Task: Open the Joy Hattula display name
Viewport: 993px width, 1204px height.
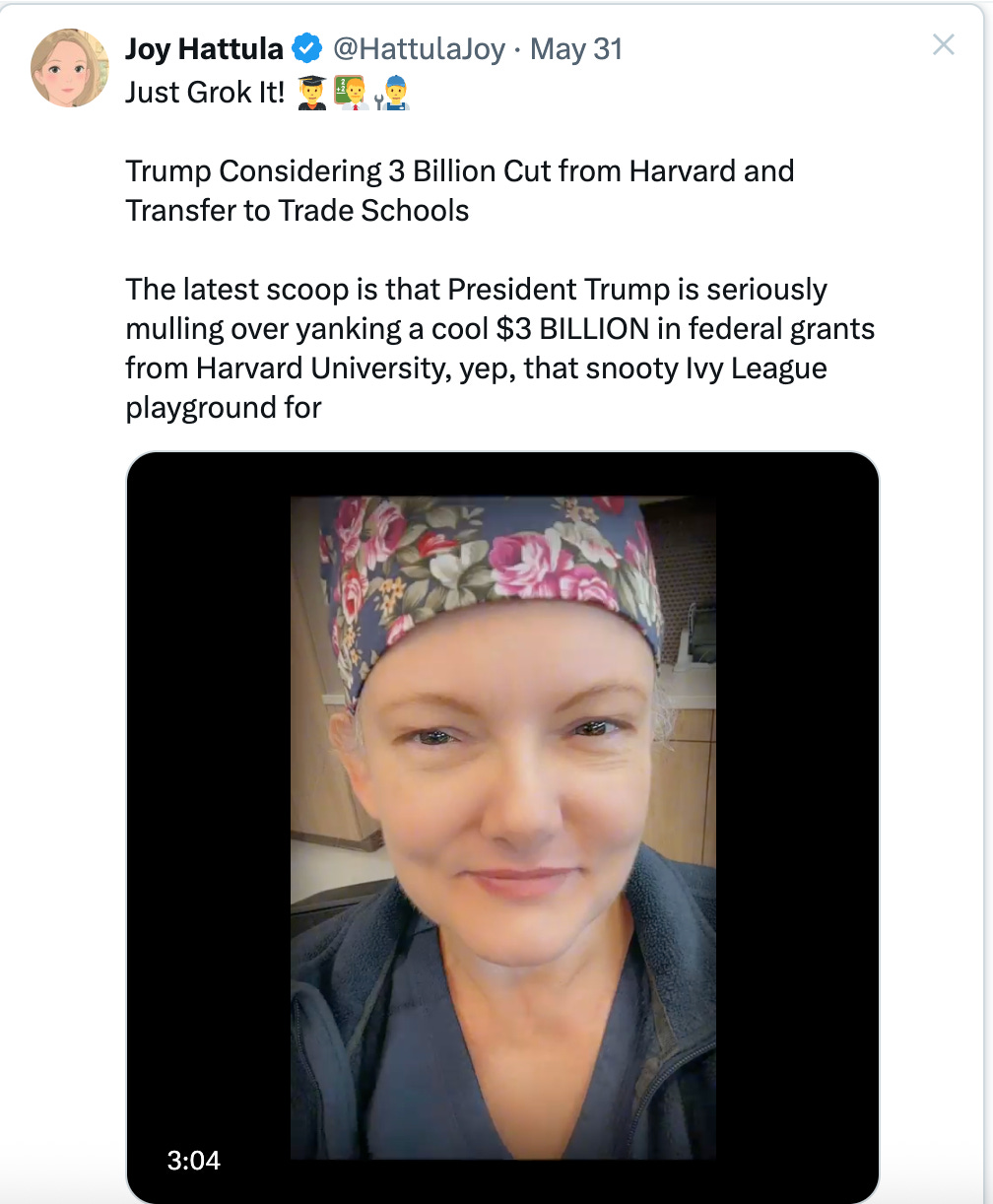Action: click(204, 48)
